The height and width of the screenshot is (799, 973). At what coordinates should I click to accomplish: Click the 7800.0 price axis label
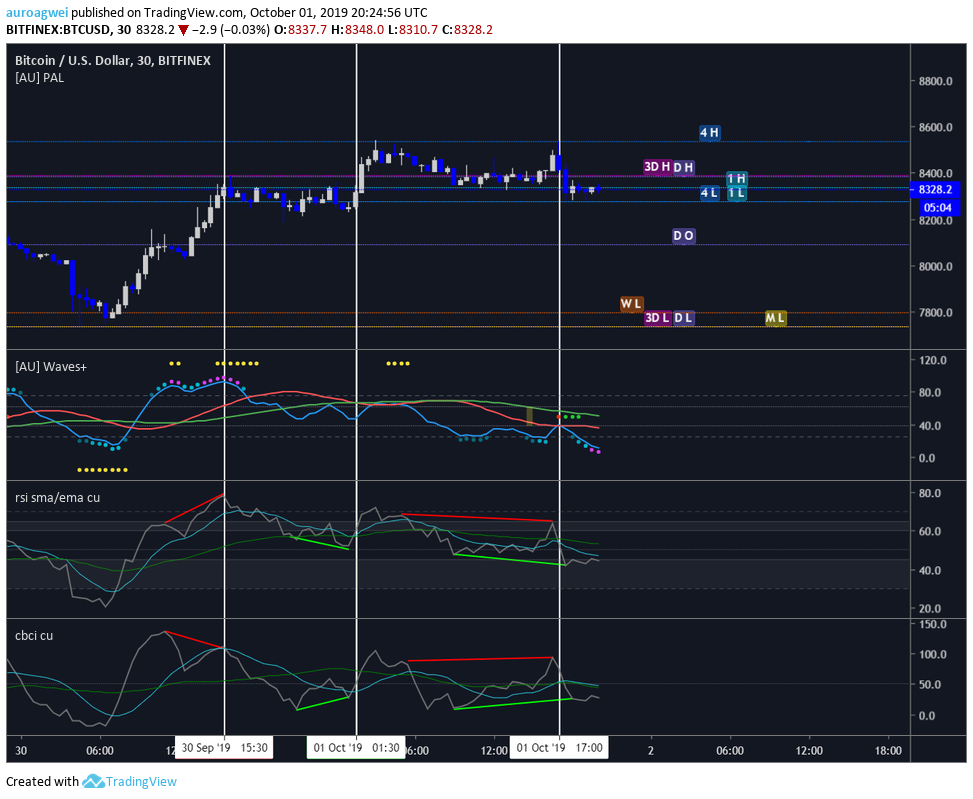(936, 313)
